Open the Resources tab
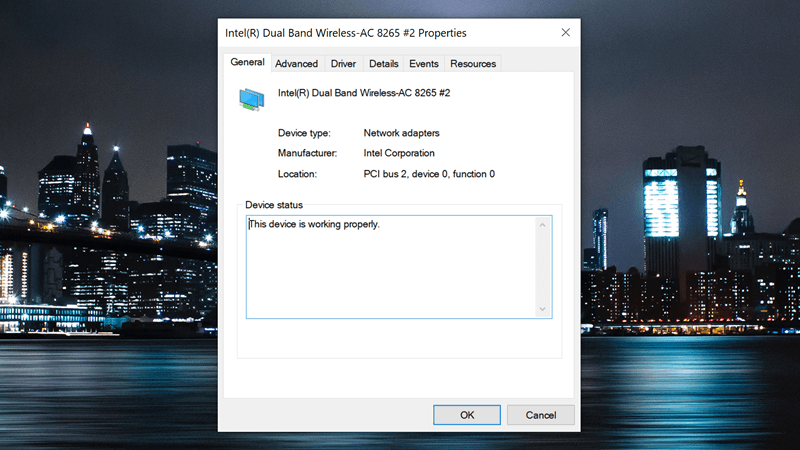The height and width of the screenshot is (450, 800). pyautogui.click(x=473, y=64)
